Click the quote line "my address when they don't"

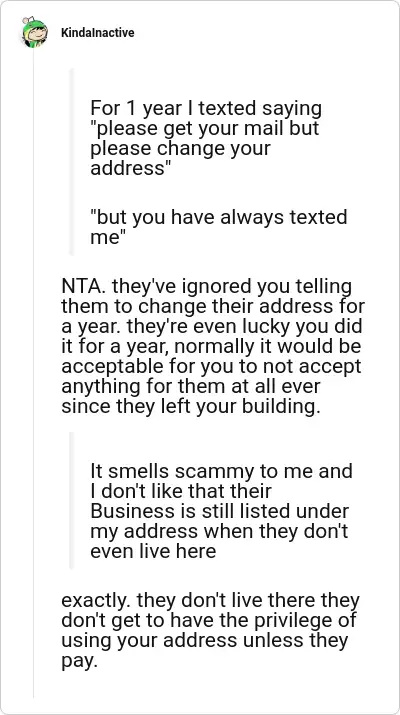220,531
